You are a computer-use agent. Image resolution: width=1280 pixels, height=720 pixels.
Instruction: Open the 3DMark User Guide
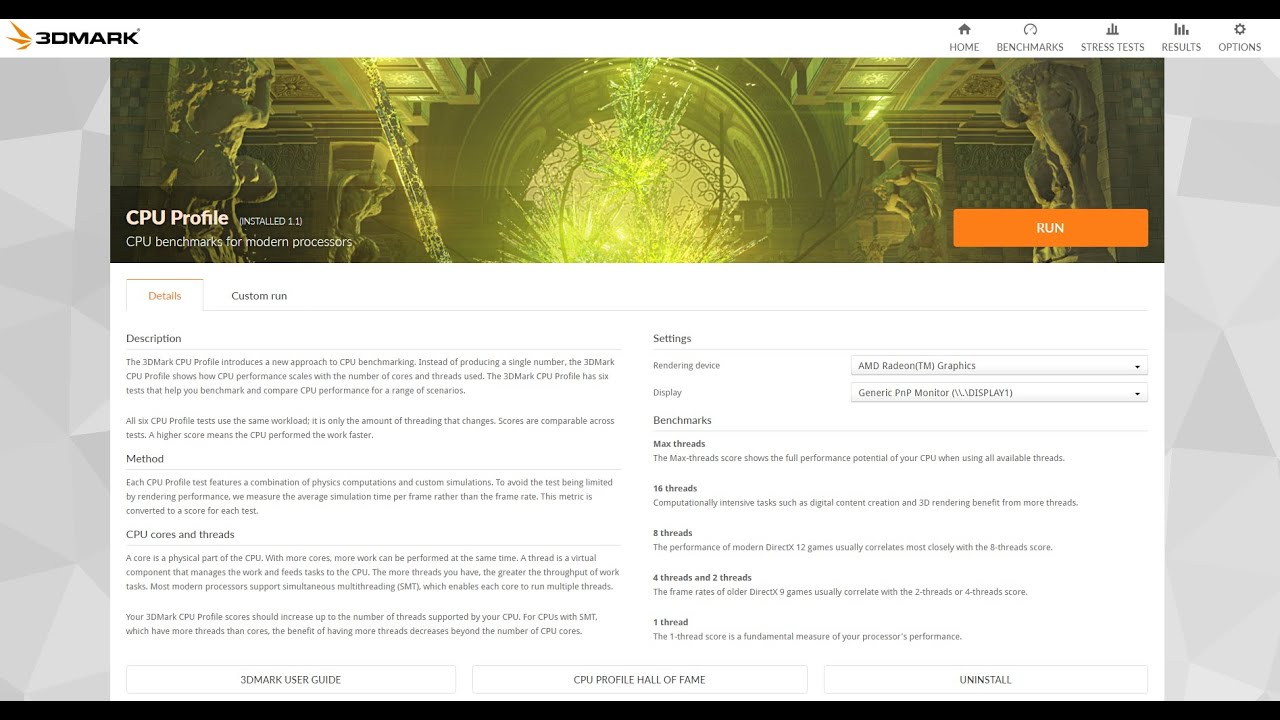coord(291,680)
